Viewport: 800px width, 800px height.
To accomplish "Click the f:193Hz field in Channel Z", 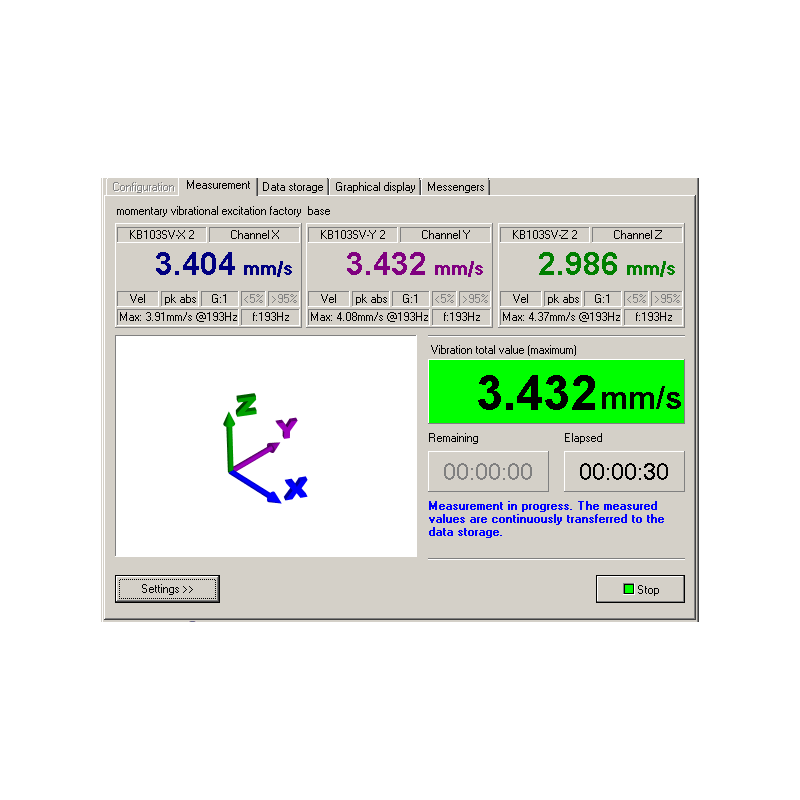I will 653,317.
